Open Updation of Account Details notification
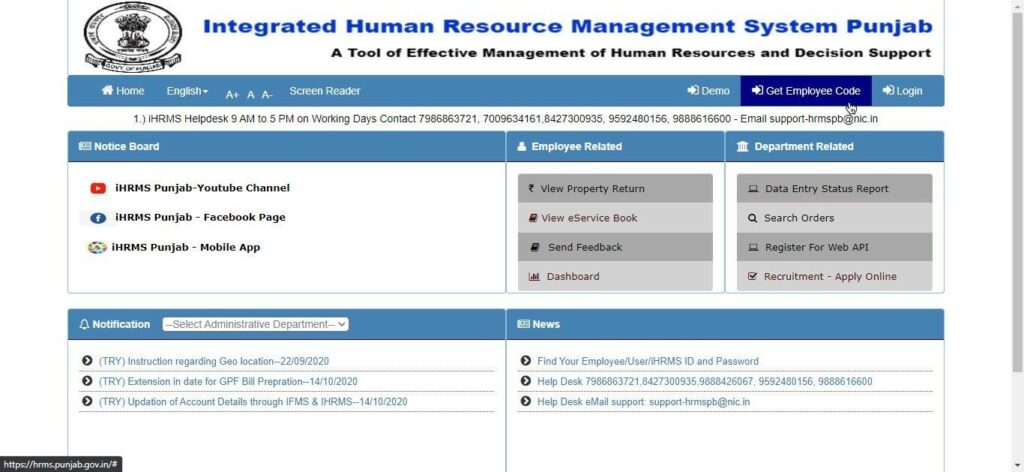This screenshot has height=472, width=1024. tap(253, 401)
